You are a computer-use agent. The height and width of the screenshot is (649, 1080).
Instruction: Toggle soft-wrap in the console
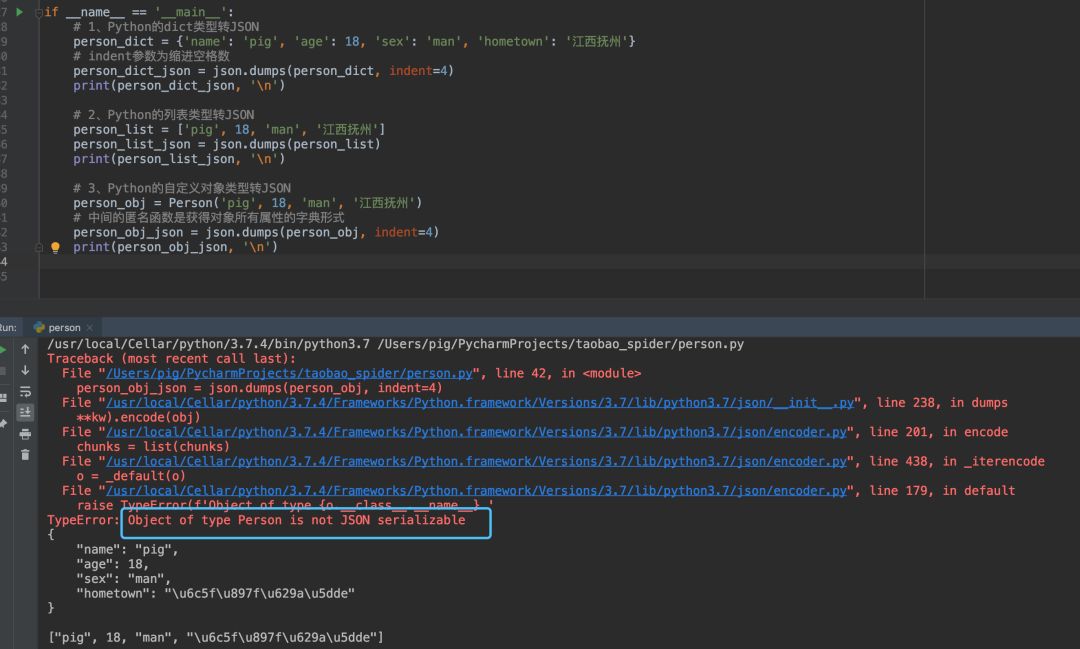[x=25, y=392]
